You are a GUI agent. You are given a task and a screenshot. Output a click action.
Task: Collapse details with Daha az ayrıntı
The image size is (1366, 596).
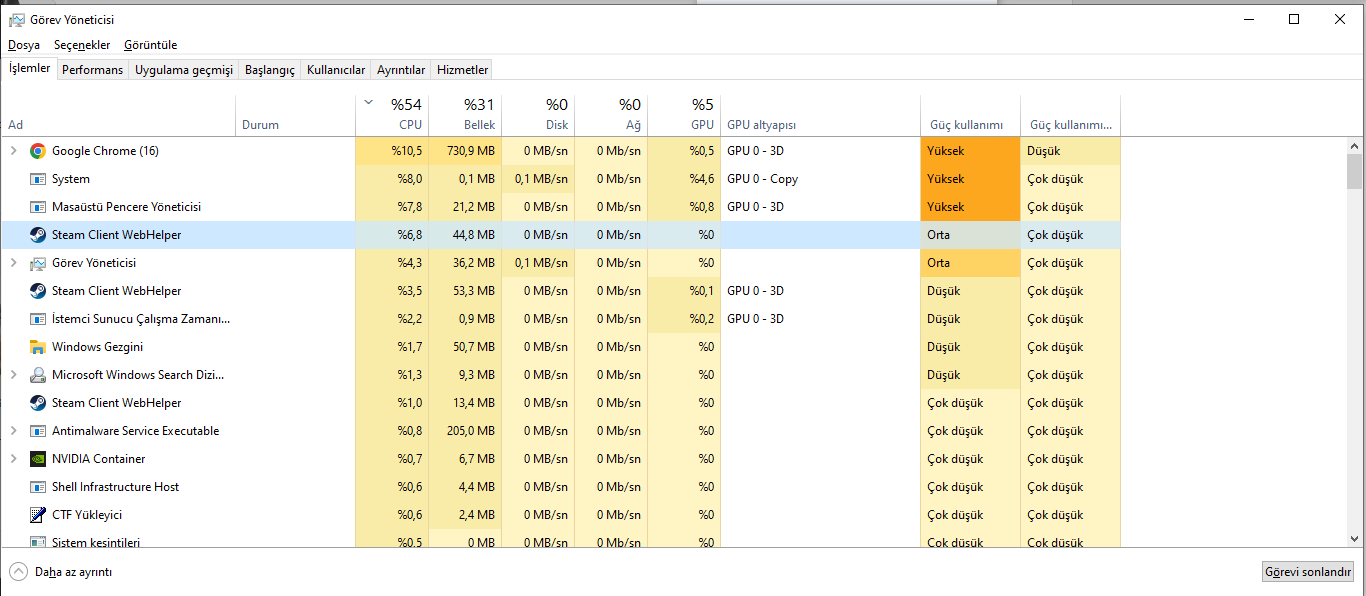(62, 572)
